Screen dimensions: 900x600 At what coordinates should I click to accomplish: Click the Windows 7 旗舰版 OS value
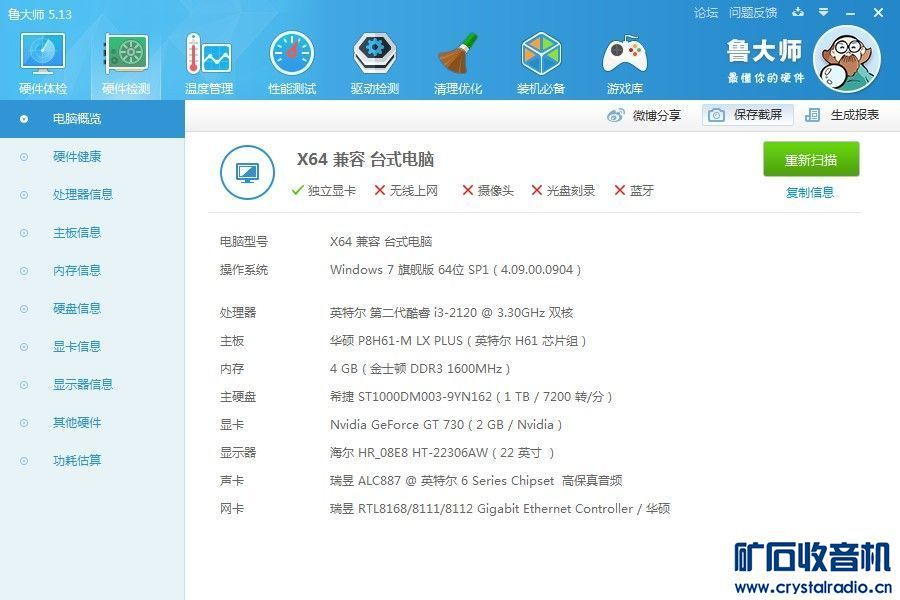point(456,270)
